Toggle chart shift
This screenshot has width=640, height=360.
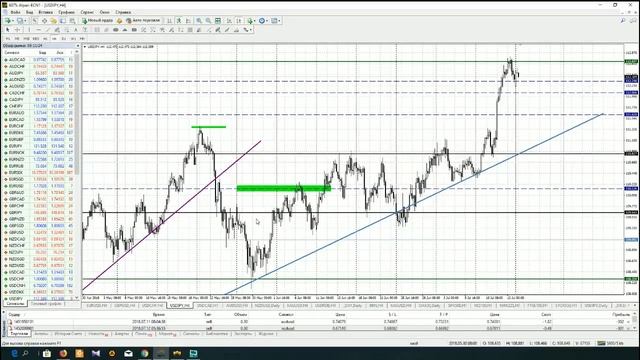[239, 20]
